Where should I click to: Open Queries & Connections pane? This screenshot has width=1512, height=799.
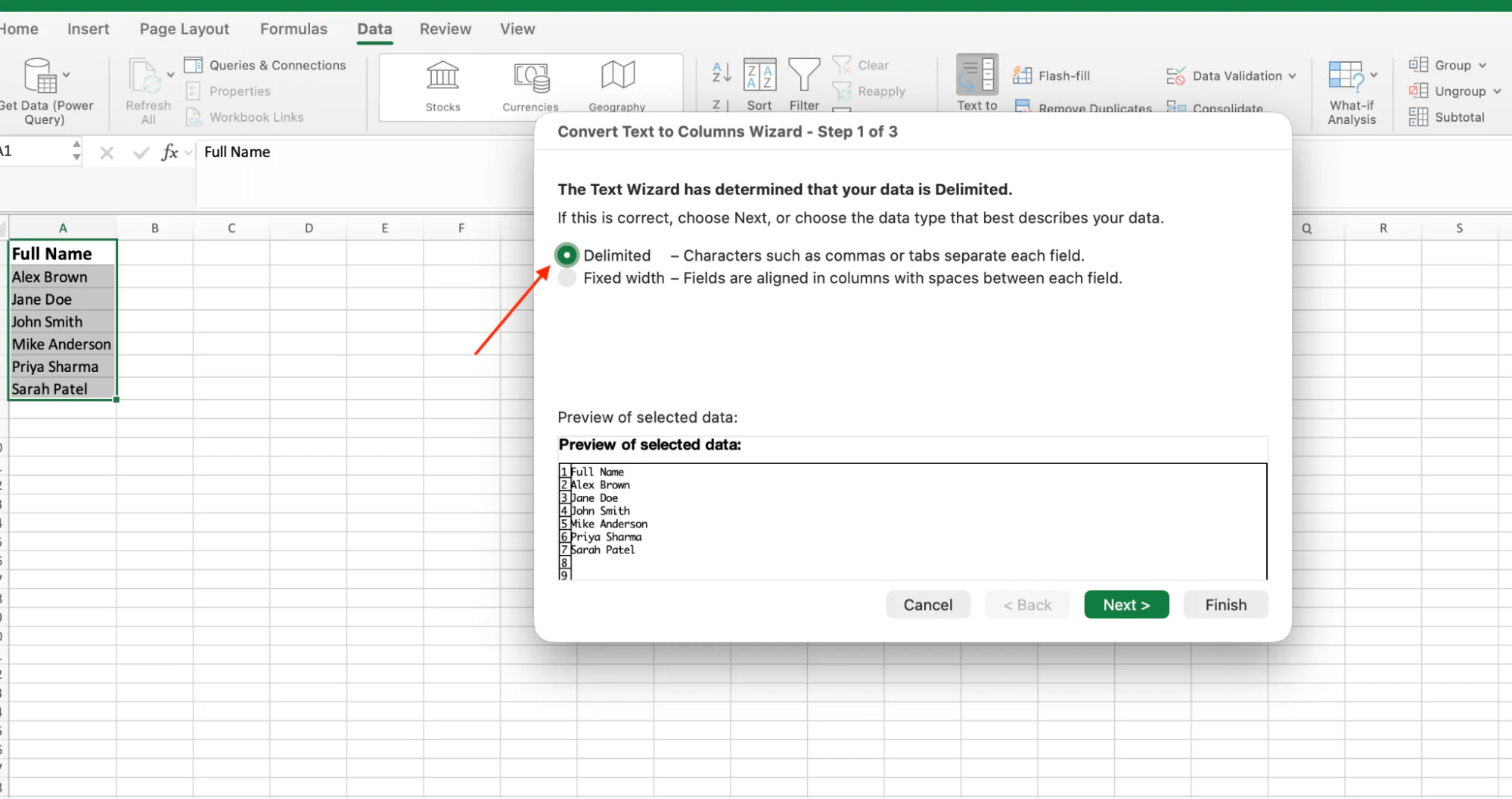point(265,65)
